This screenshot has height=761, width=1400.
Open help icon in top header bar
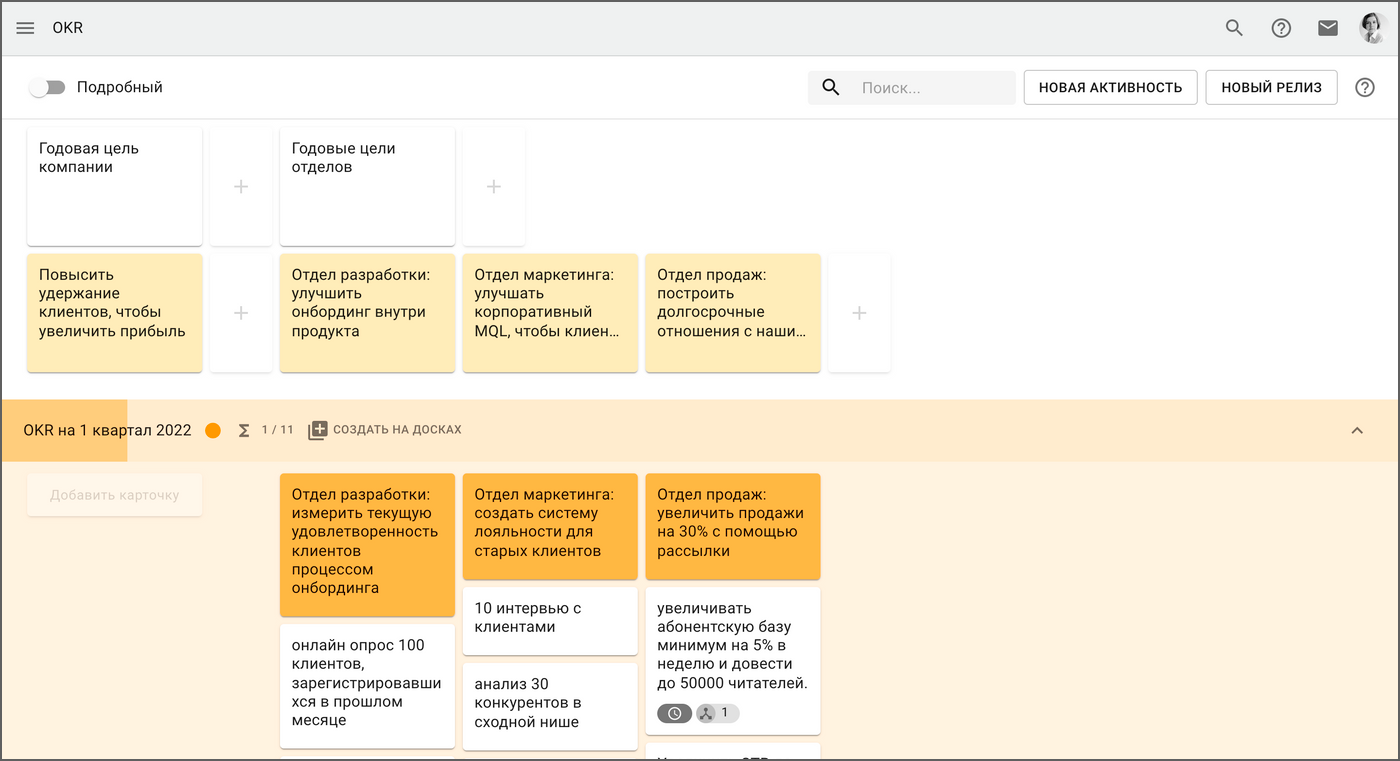tap(1281, 28)
